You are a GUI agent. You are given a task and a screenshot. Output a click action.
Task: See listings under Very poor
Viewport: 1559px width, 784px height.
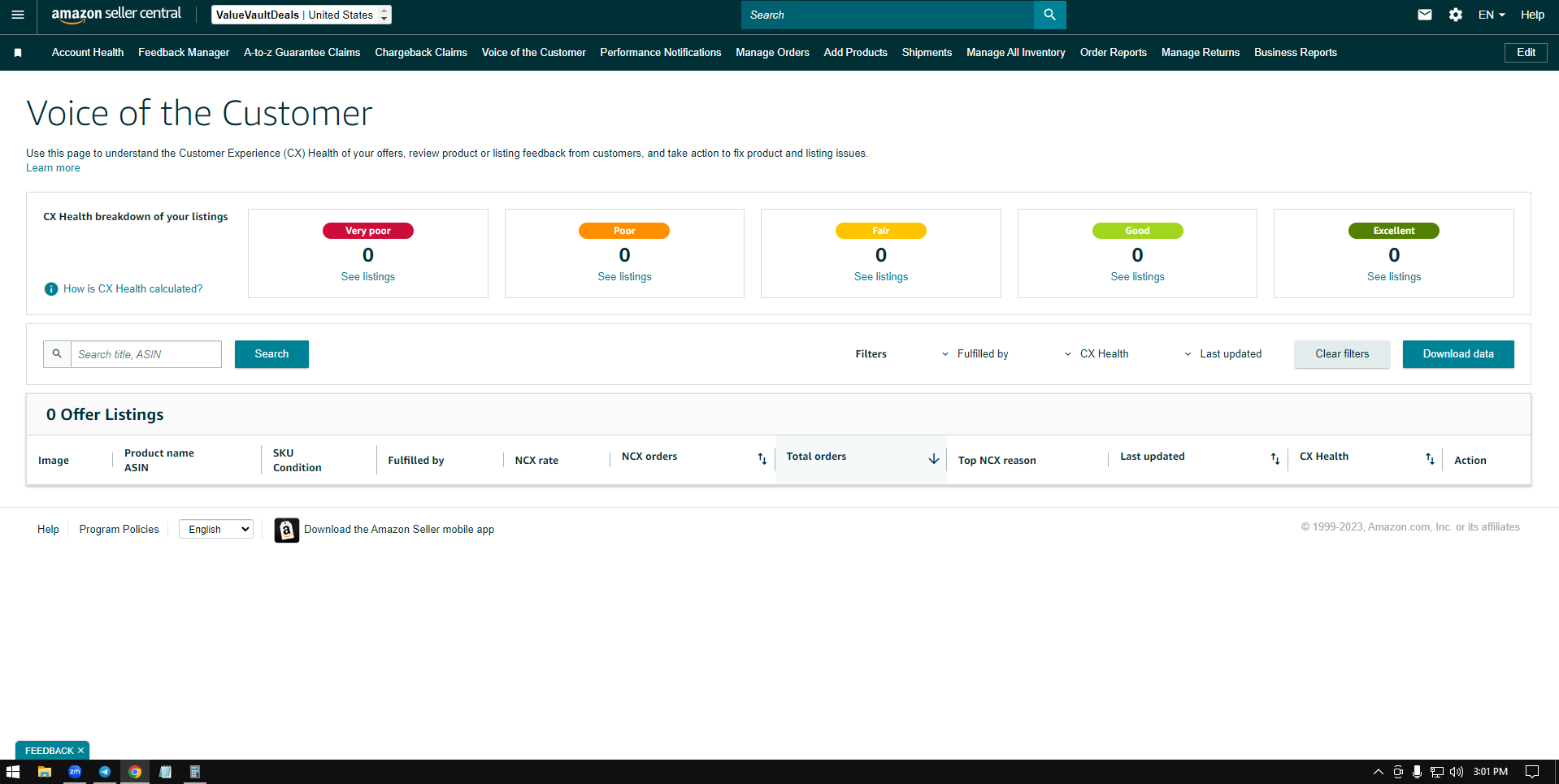(x=367, y=277)
